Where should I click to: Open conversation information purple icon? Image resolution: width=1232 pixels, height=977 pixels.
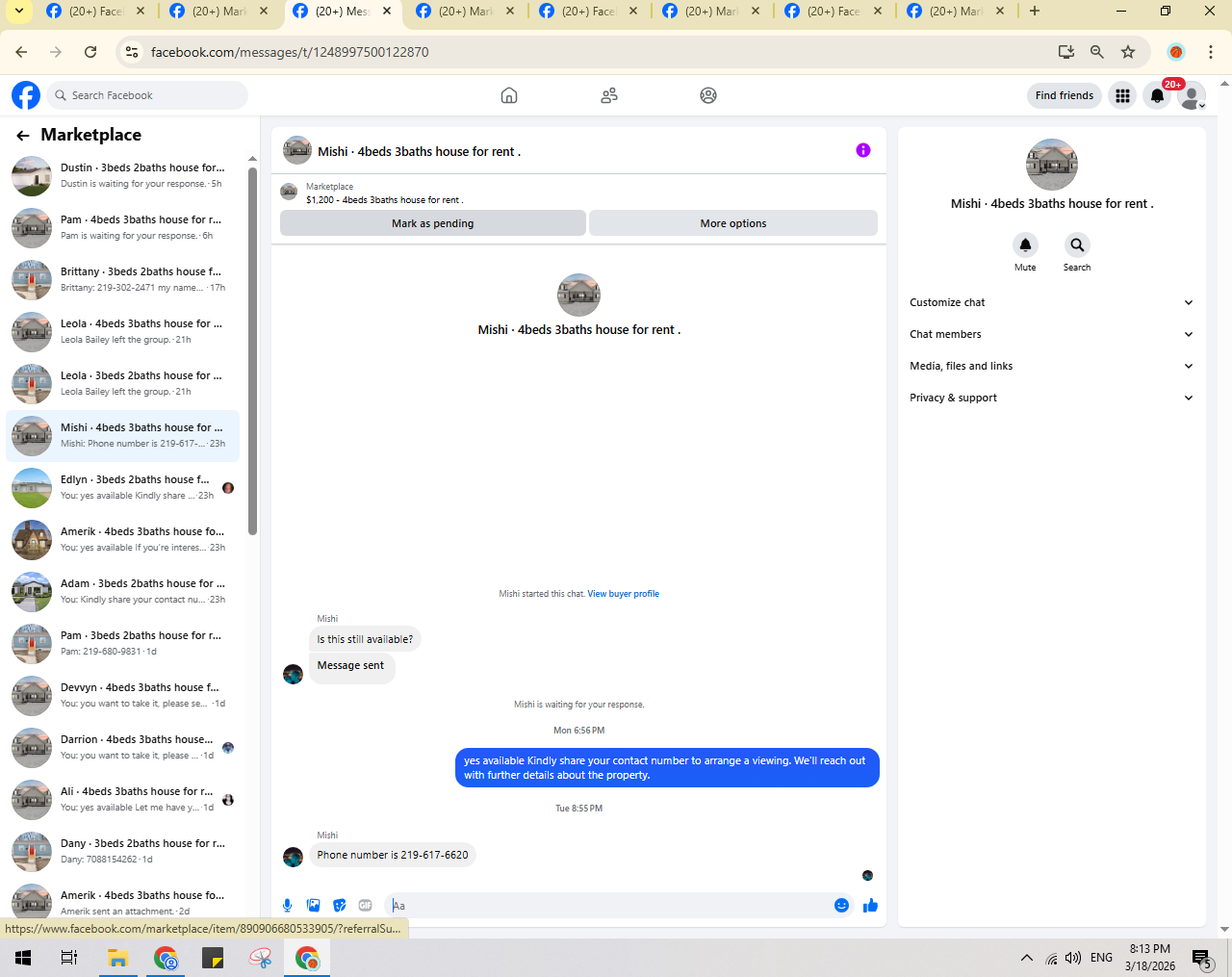tap(863, 150)
